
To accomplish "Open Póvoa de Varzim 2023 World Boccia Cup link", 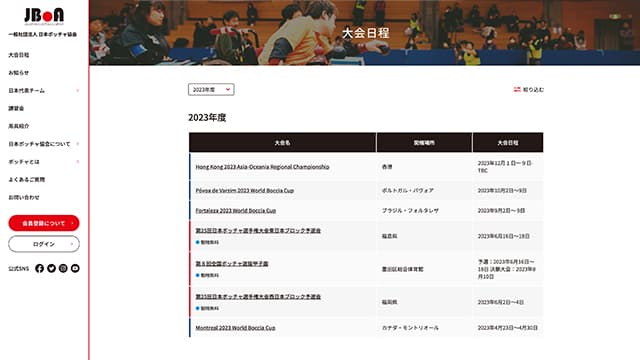I will (244, 191).
